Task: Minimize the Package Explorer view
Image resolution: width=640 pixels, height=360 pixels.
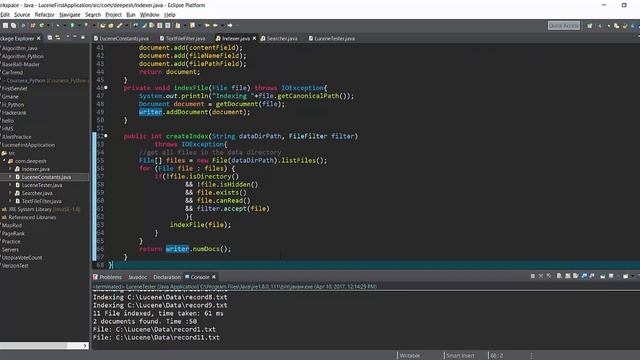Action: coord(75,37)
